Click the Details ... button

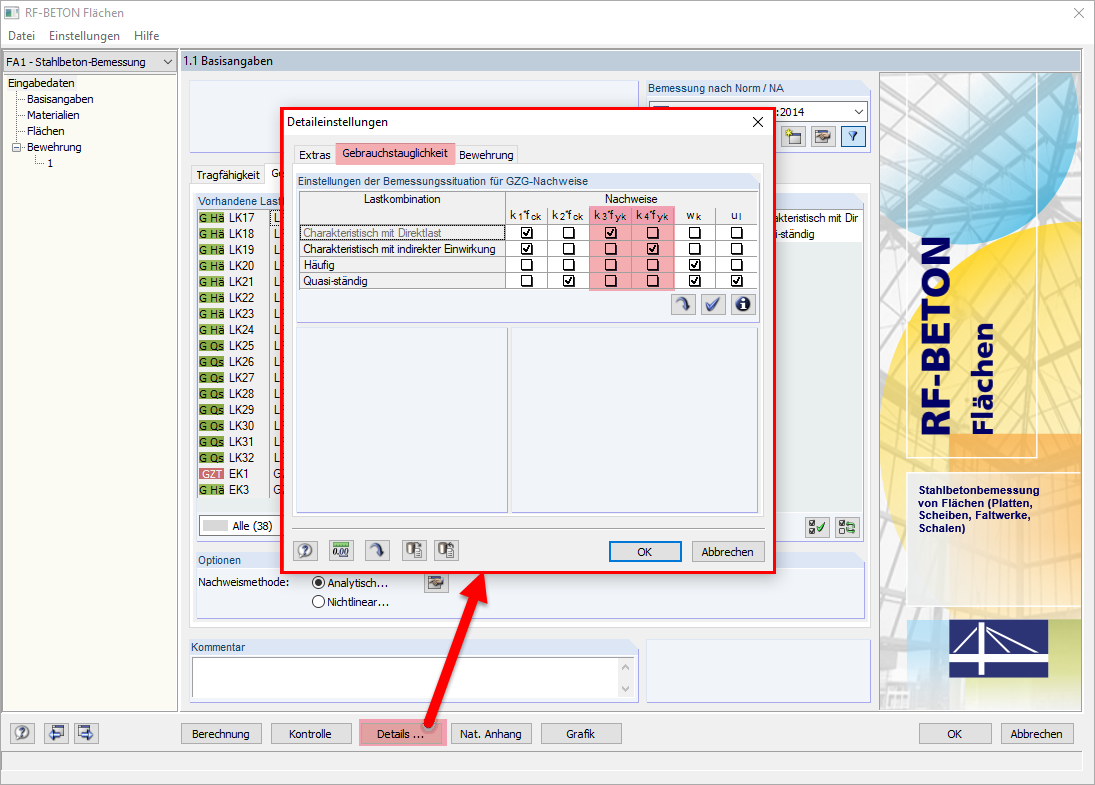[x=401, y=733]
